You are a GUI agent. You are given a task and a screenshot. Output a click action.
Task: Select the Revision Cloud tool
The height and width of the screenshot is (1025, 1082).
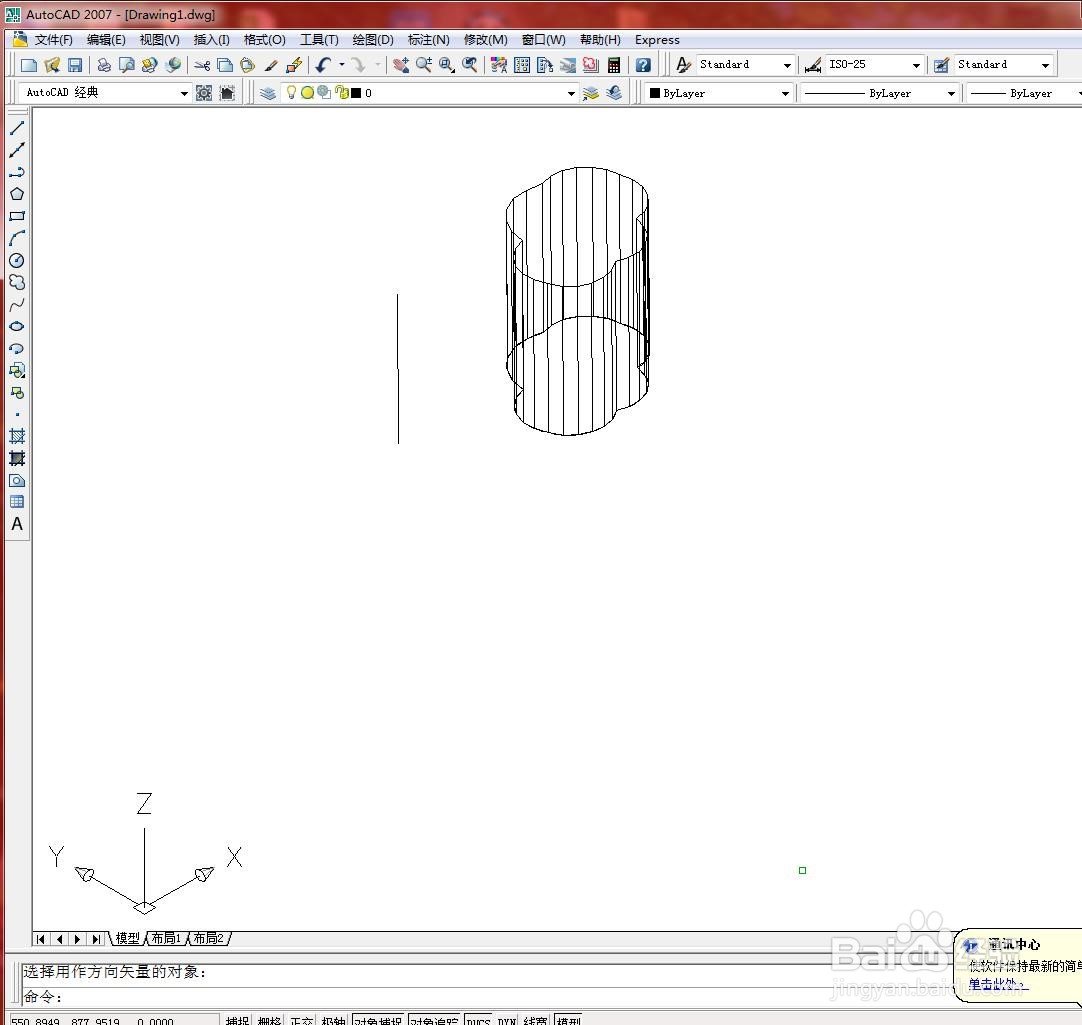[x=17, y=282]
